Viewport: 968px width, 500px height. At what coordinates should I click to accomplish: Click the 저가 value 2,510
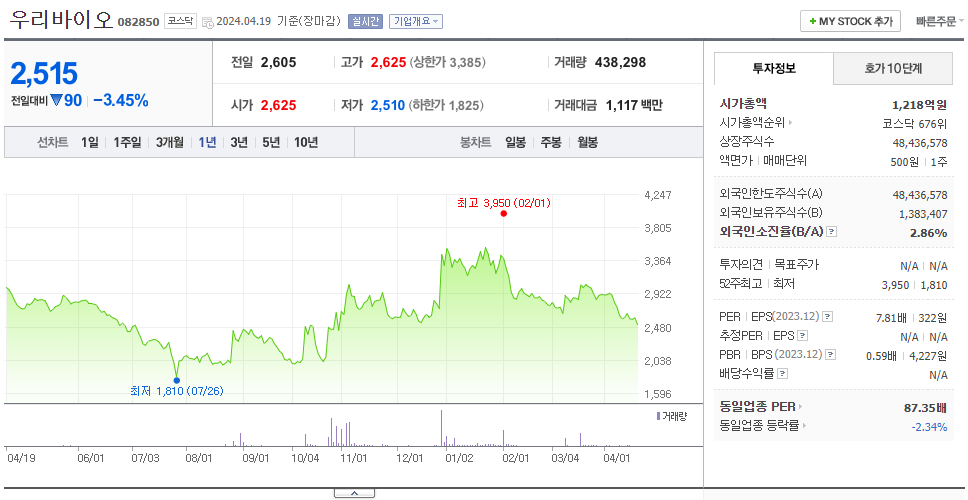pyautogui.click(x=388, y=106)
